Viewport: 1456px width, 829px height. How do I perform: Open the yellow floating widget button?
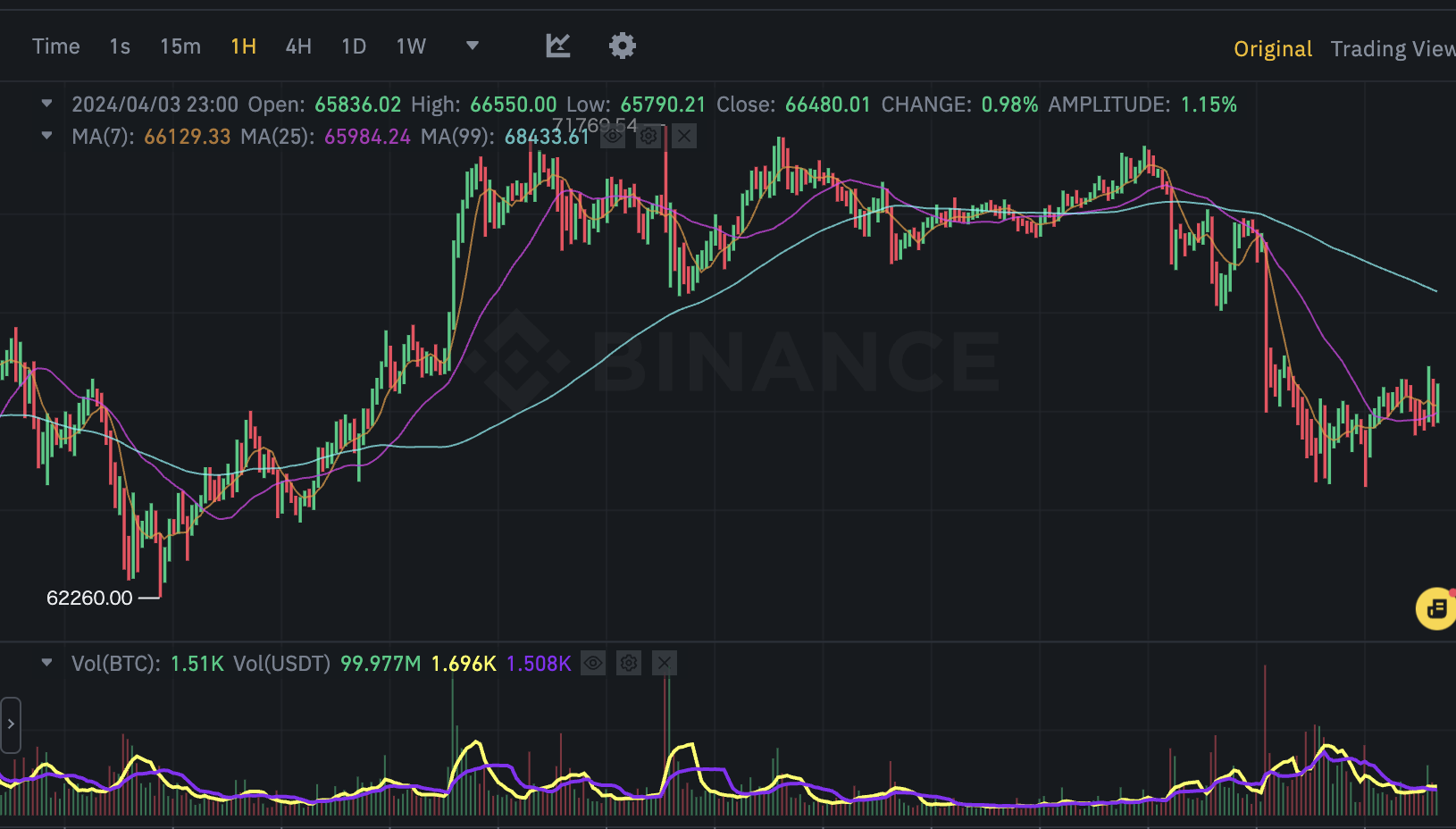tap(1436, 608)
